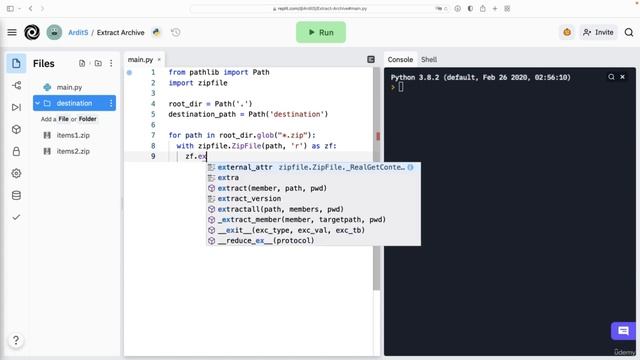
Task: Choose __reduce_ex__(protocol) suggestion
Action: pos(313,241)
